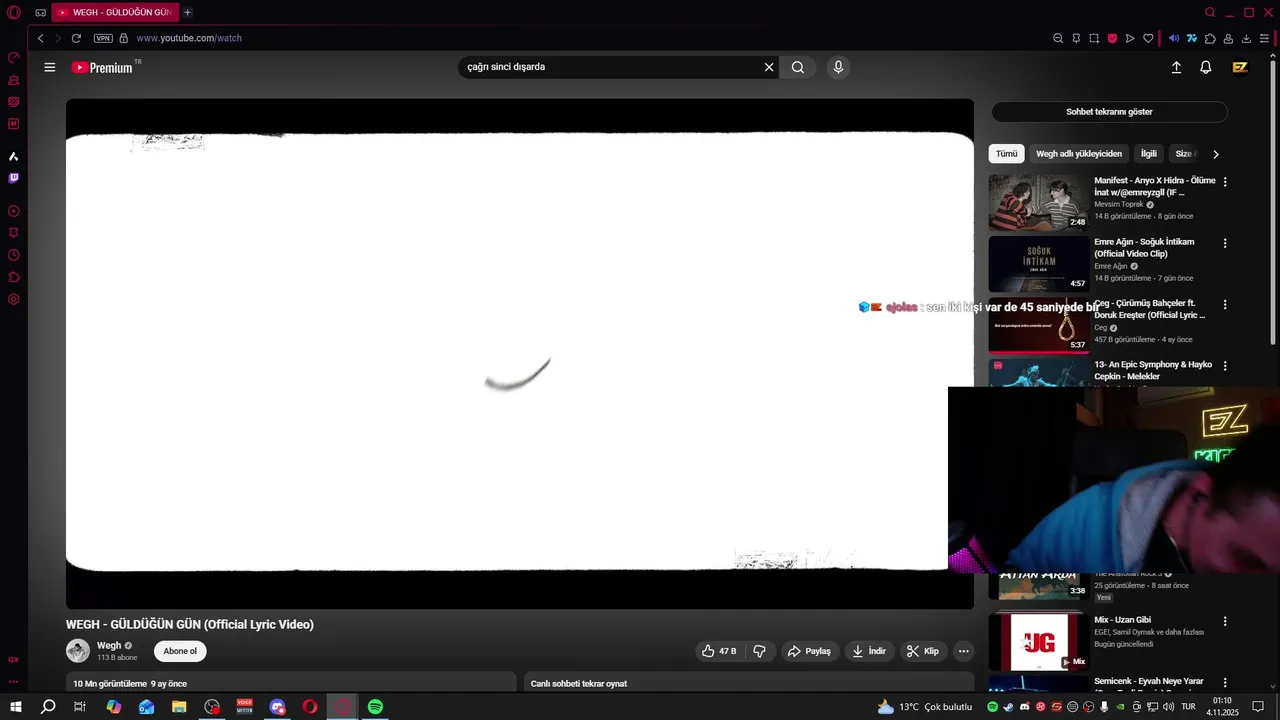Image resolution: width=1280 pixels, height=720 pixels.
Task: Click the İndir download button
Action: 869,651
